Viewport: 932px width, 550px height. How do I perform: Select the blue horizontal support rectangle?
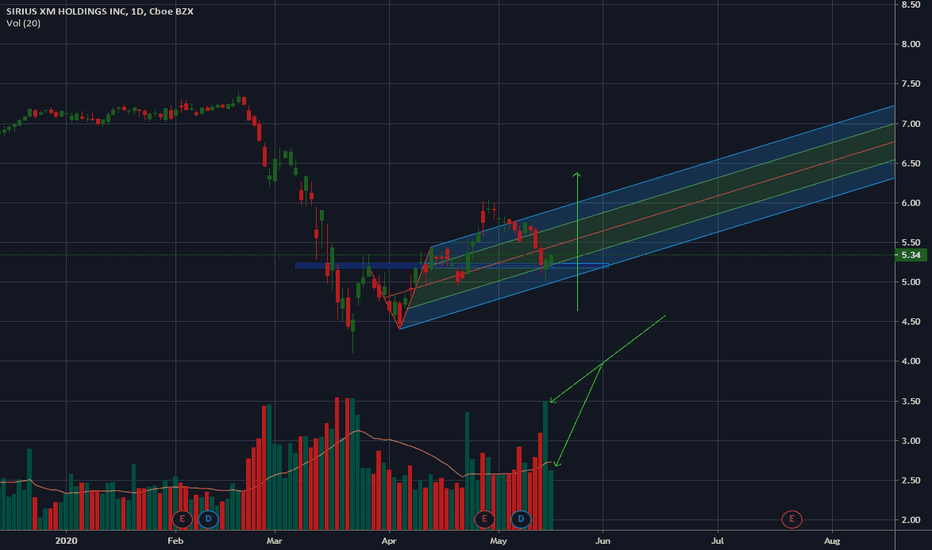452,266
